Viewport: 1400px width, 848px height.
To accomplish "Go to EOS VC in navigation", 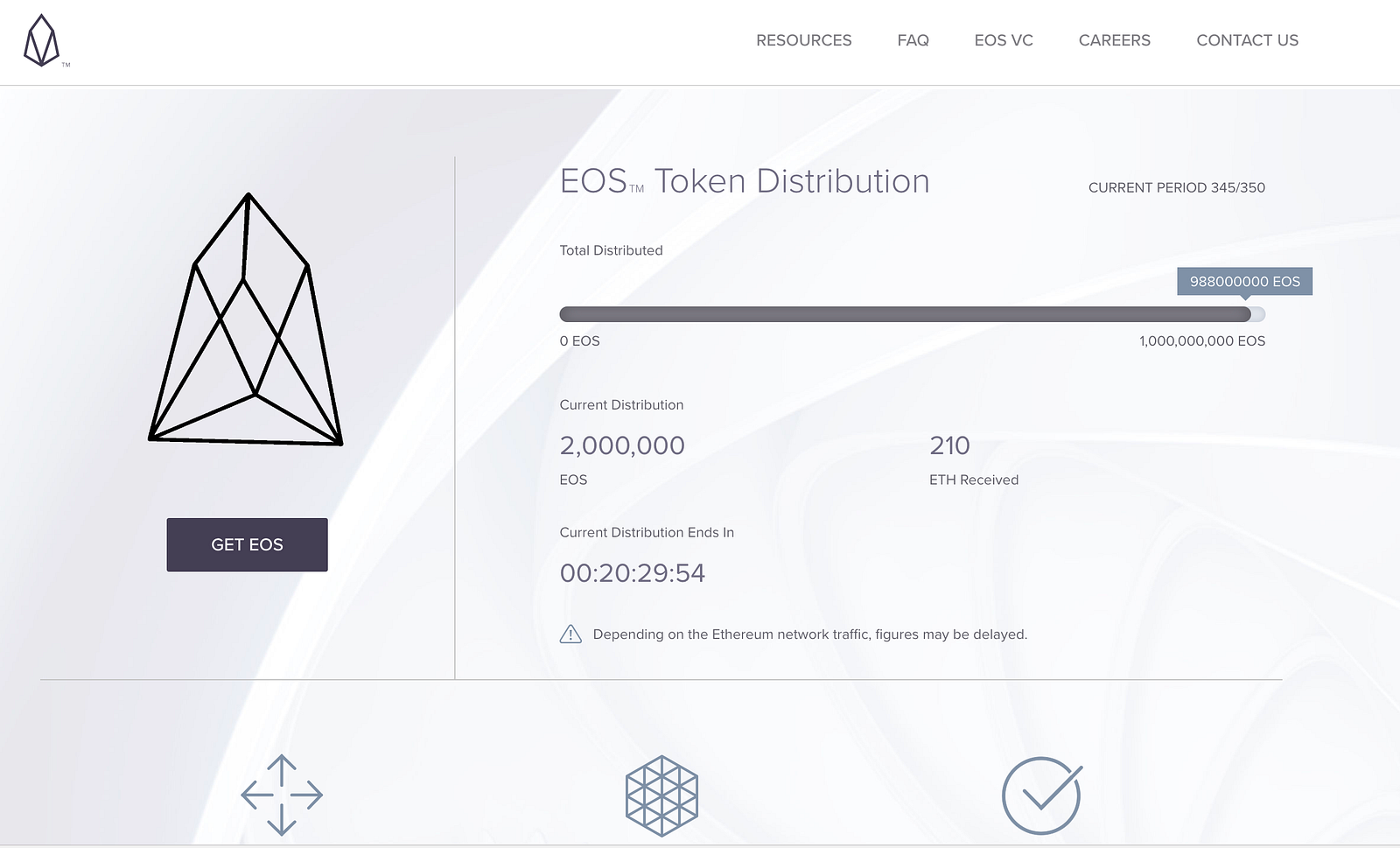I will tap(1004, 40).
